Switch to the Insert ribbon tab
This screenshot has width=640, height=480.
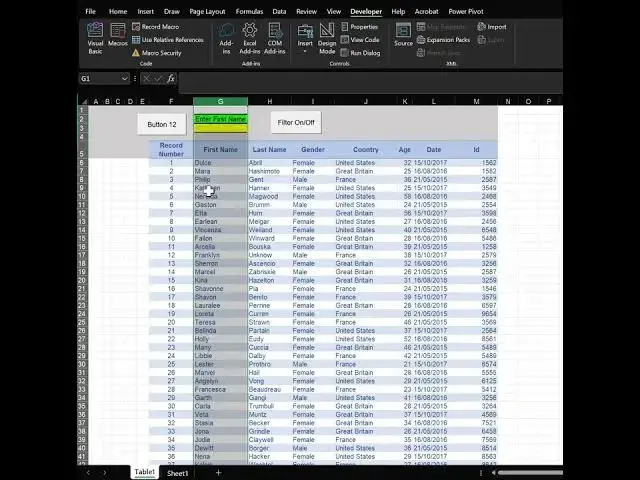pos(146,11)
